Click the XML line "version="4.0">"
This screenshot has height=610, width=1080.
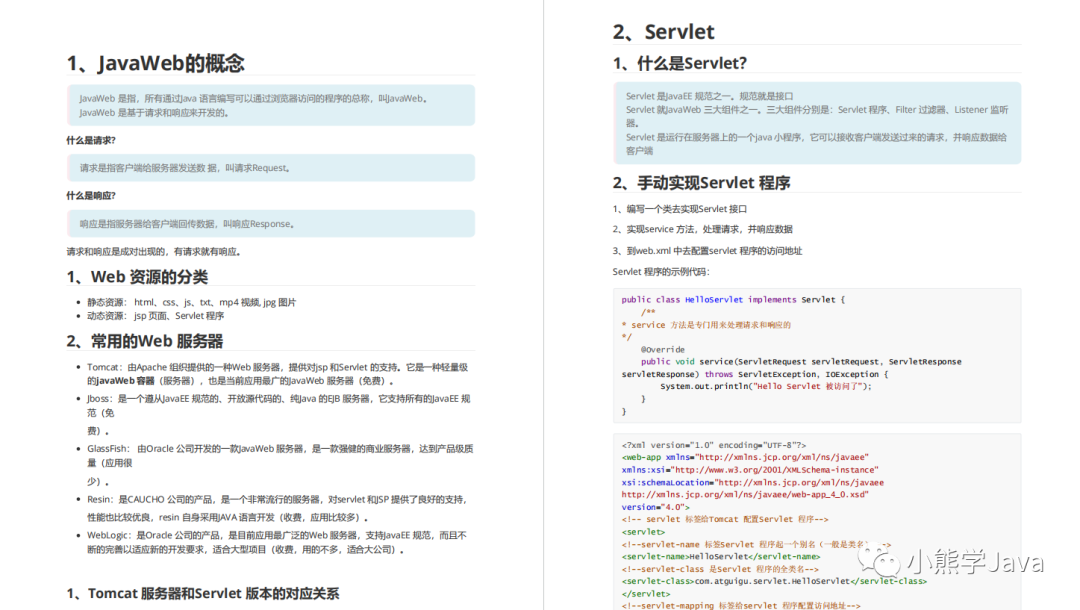pyautogui.click(x=655, y=507)
